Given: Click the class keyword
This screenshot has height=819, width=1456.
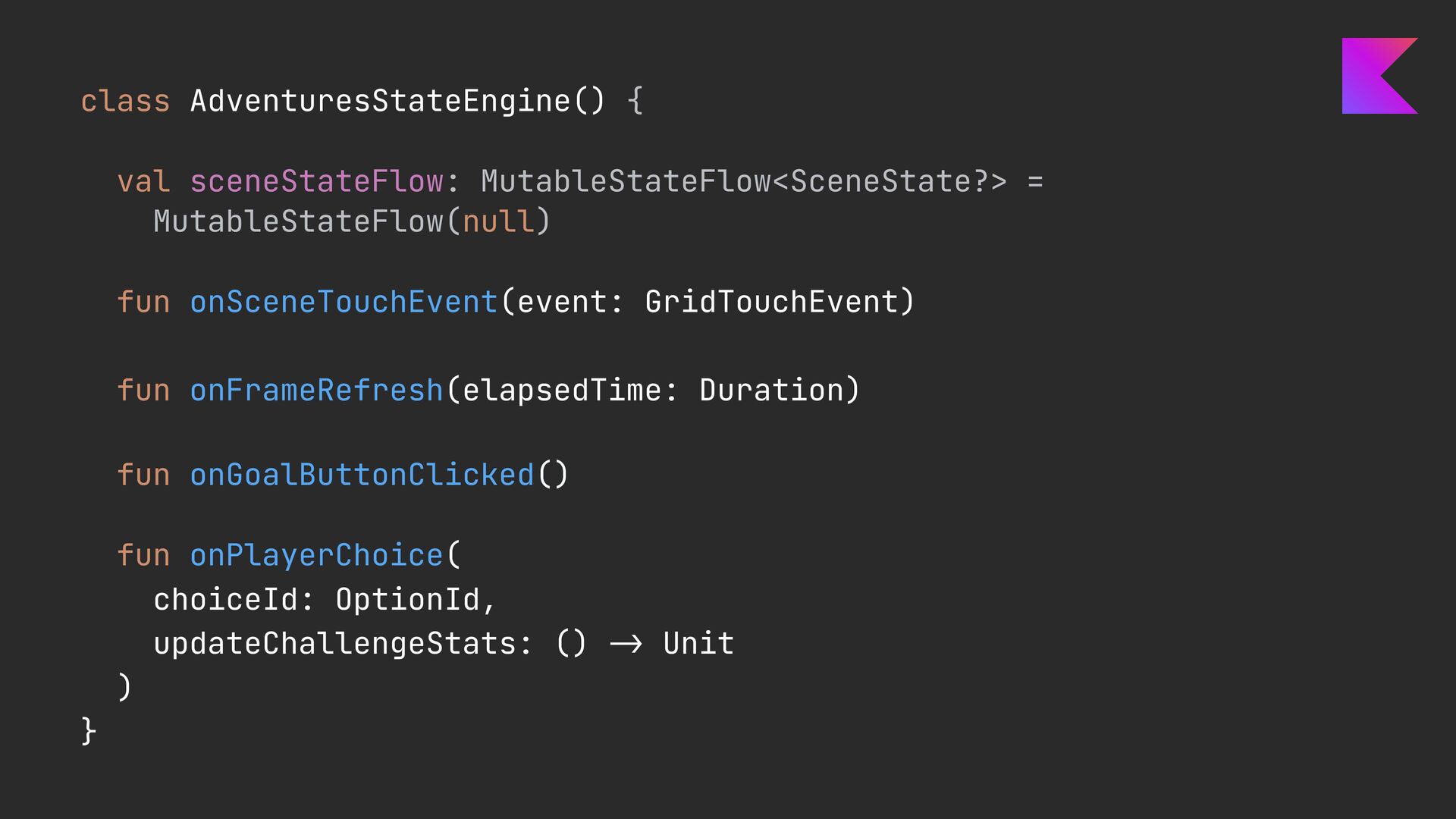Looking at the screenshot, I should click(125, 101).
